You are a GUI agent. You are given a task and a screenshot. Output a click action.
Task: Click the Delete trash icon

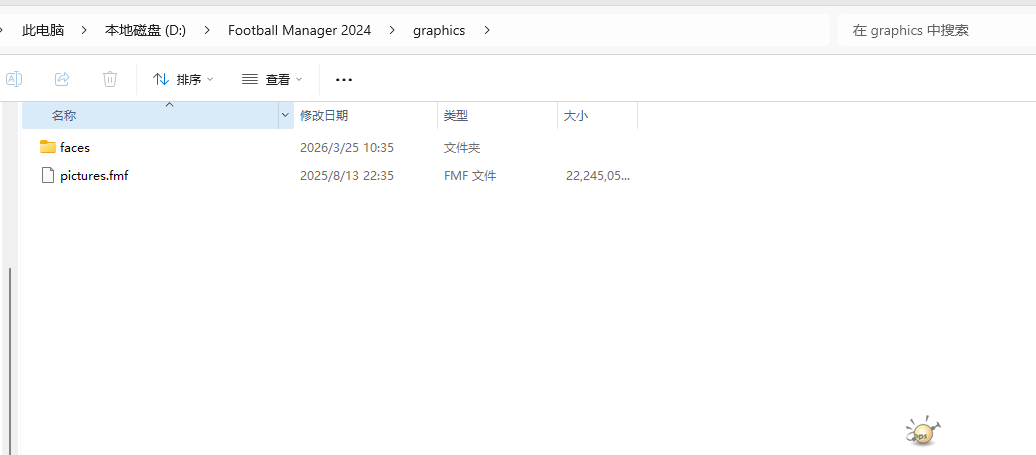[110, 79]
